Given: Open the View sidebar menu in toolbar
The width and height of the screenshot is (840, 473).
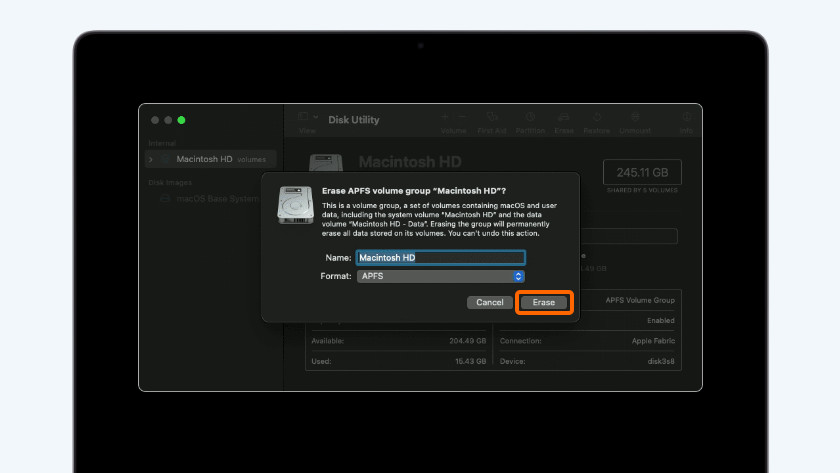Looking at the screenshot, I should (306, 119).
